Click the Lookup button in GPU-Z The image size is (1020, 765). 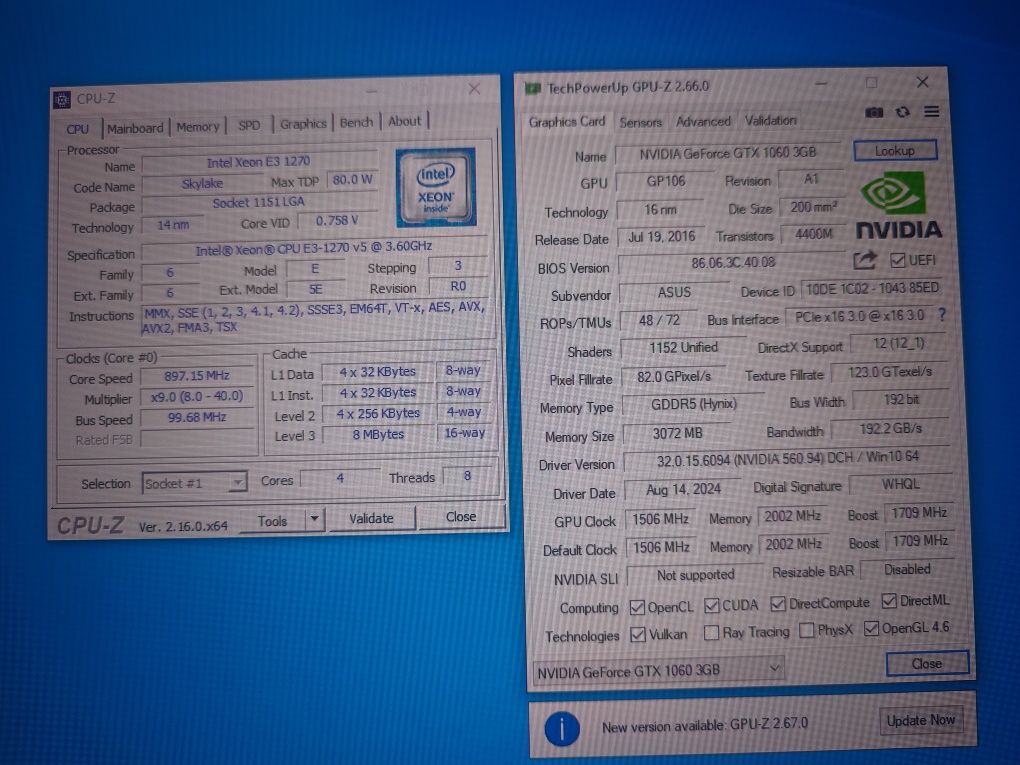click(x=895, y=151)
